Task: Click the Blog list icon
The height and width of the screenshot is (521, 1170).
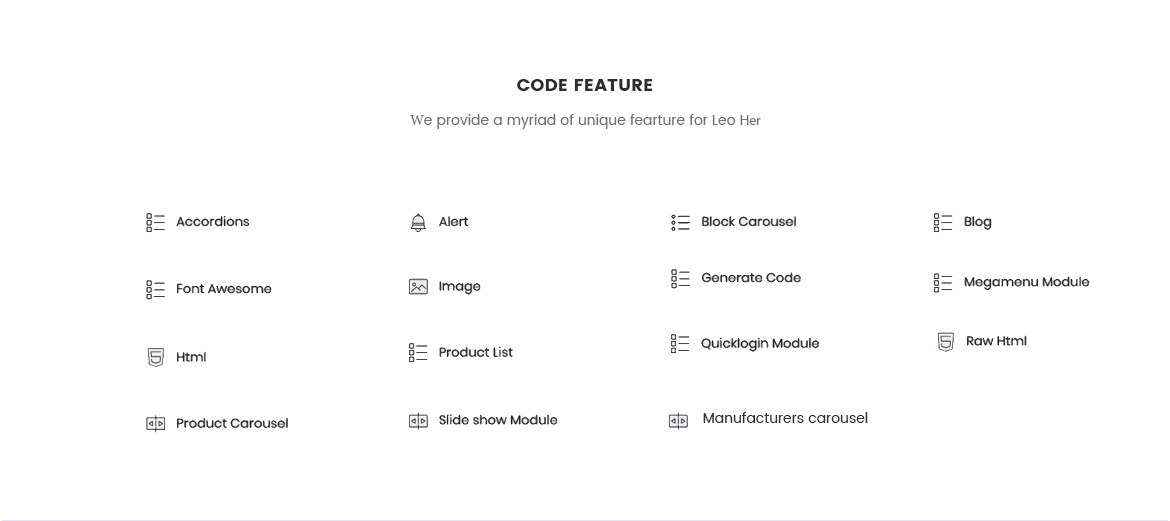Action: pos(943,222)
